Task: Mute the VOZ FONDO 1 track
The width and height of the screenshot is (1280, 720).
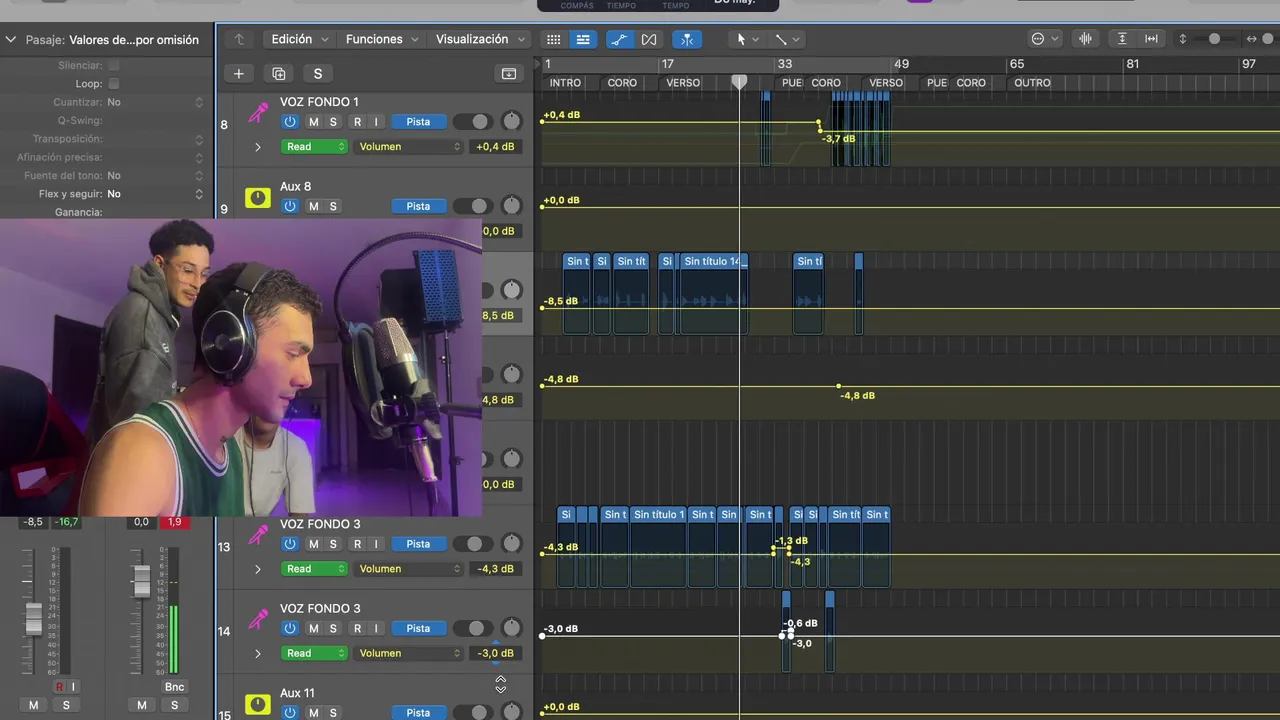Action: point(314,122)
